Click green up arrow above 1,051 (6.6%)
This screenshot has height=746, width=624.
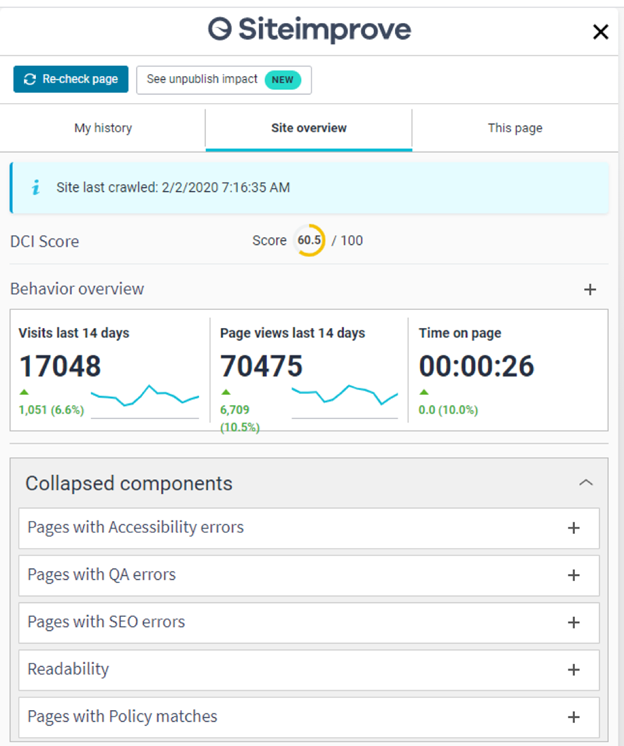24,392
